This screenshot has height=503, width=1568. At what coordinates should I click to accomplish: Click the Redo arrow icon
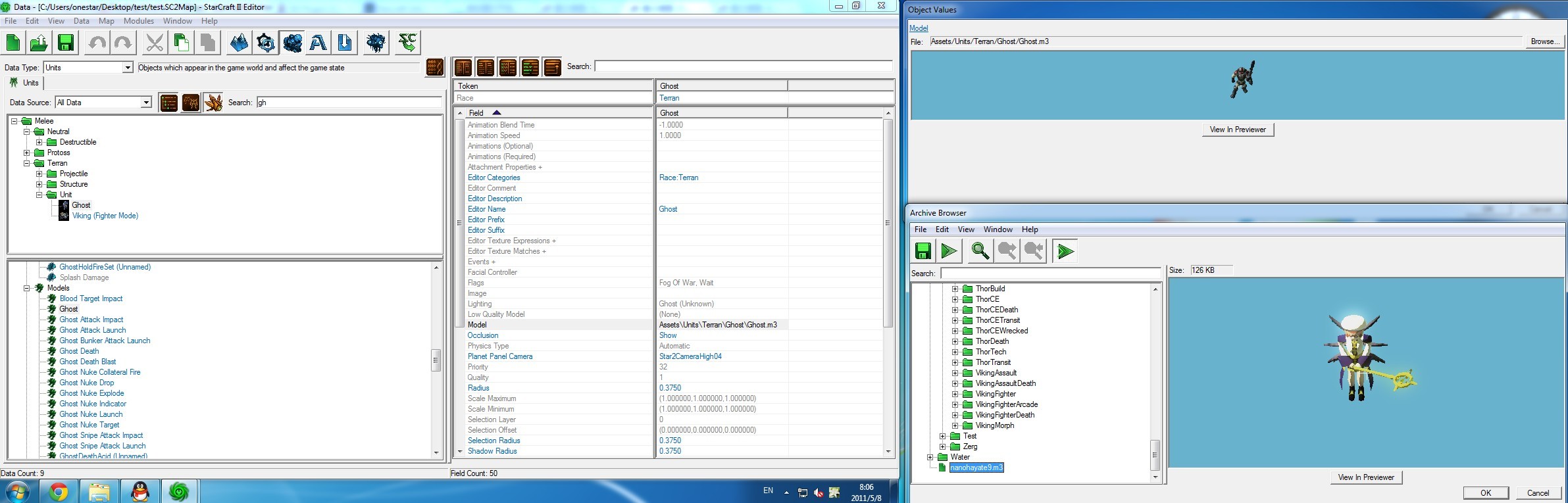(123, 43)
